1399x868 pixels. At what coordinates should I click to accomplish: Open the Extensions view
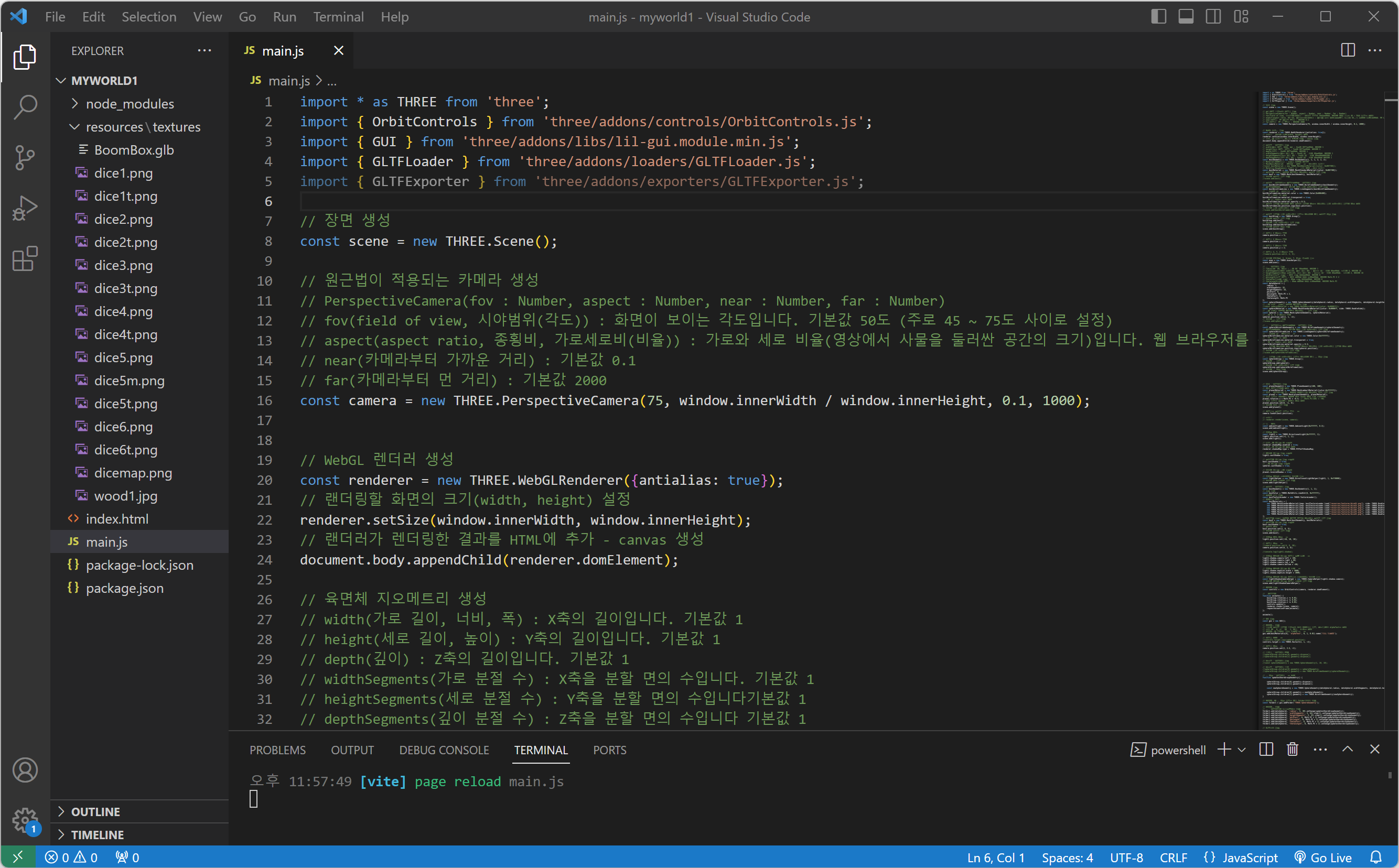tap(25, 259)
